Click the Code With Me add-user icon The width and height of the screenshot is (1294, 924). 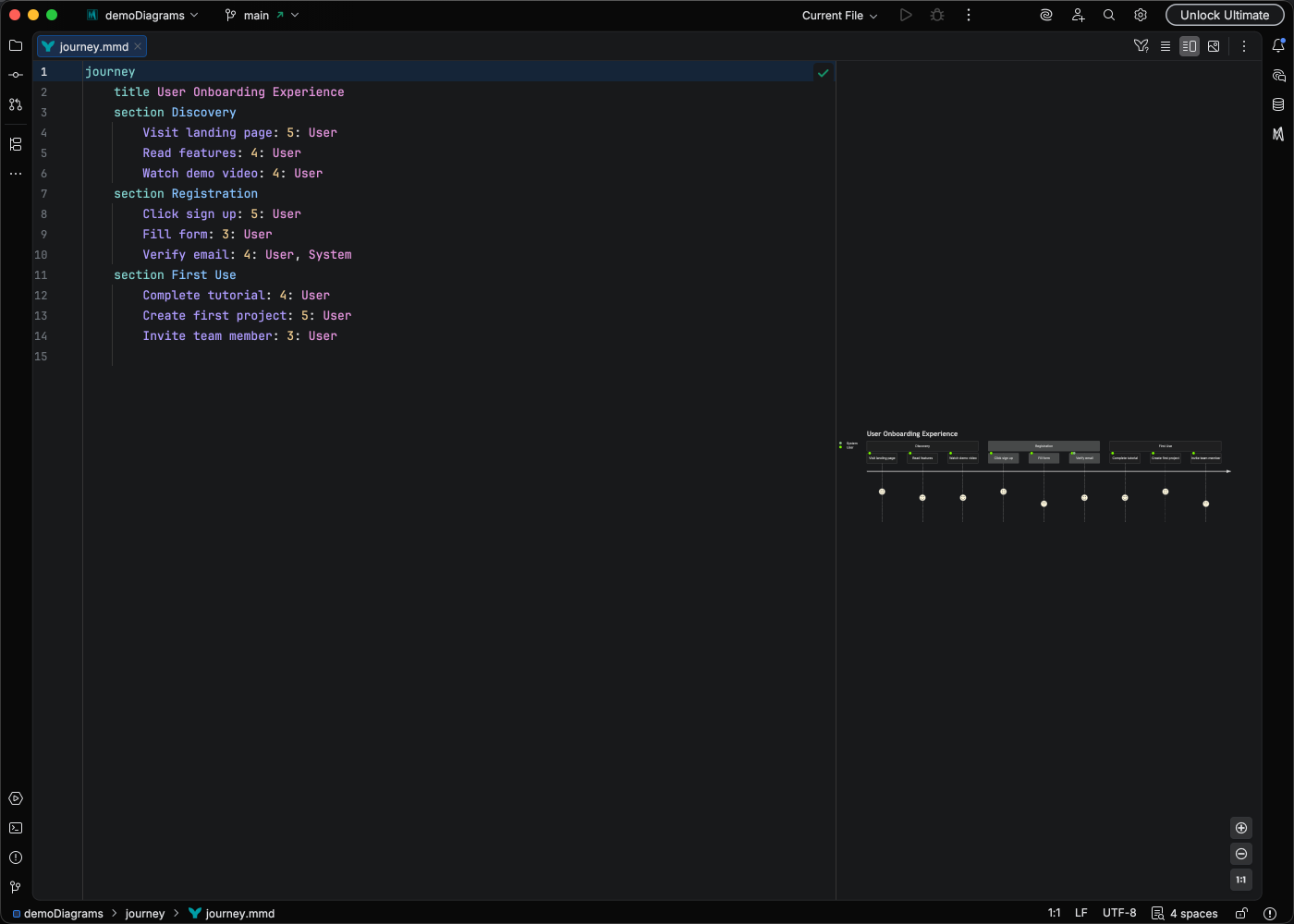1078,15
